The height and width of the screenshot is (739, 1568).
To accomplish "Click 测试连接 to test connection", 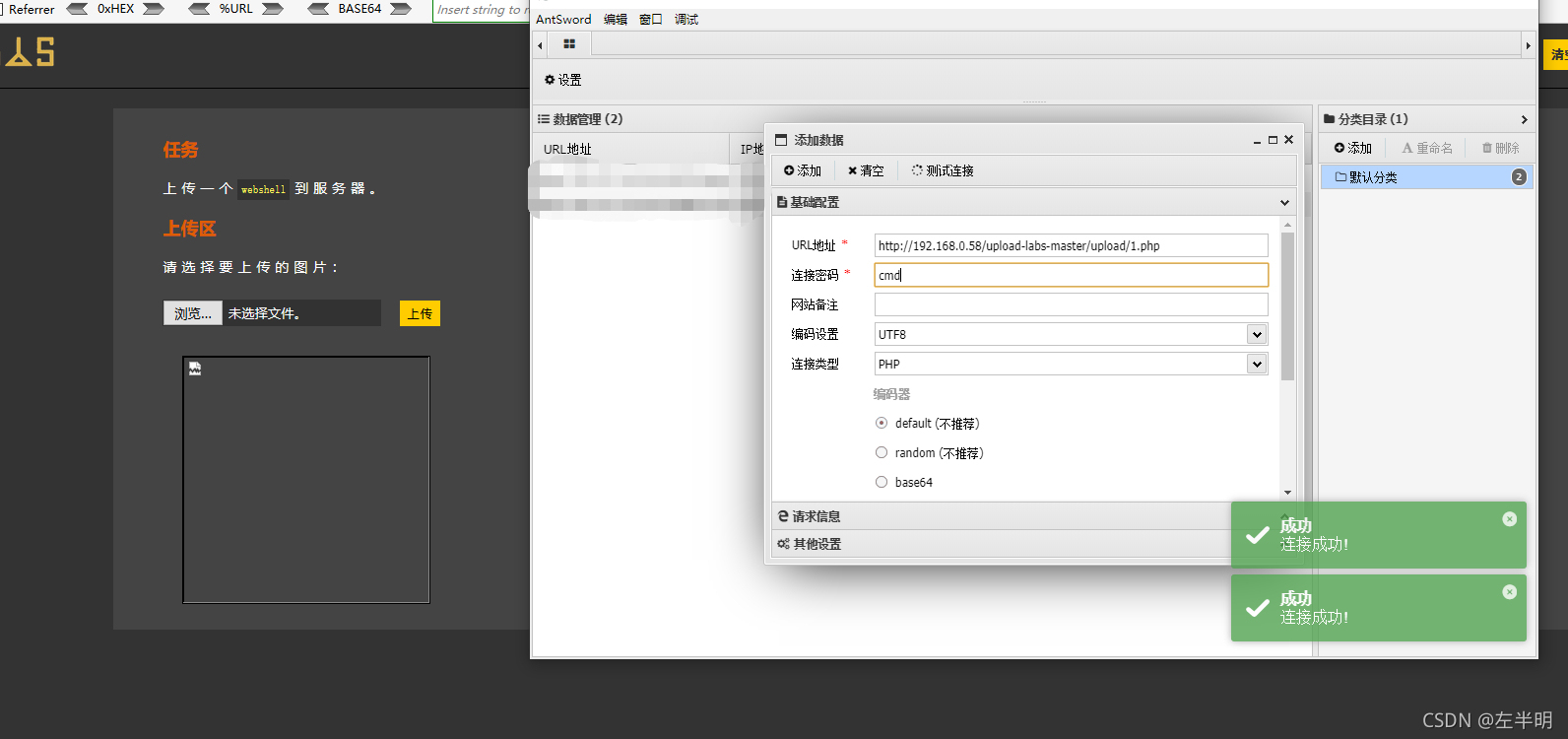I will pos(943,170).
